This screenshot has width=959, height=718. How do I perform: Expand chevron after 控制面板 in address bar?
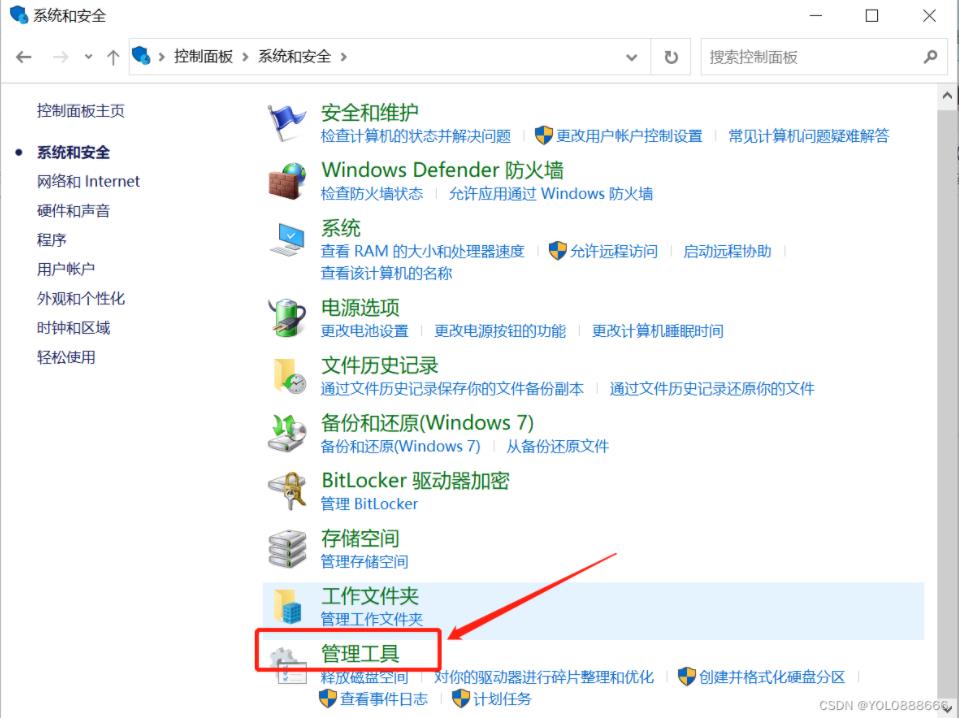(x=245, y=57)
